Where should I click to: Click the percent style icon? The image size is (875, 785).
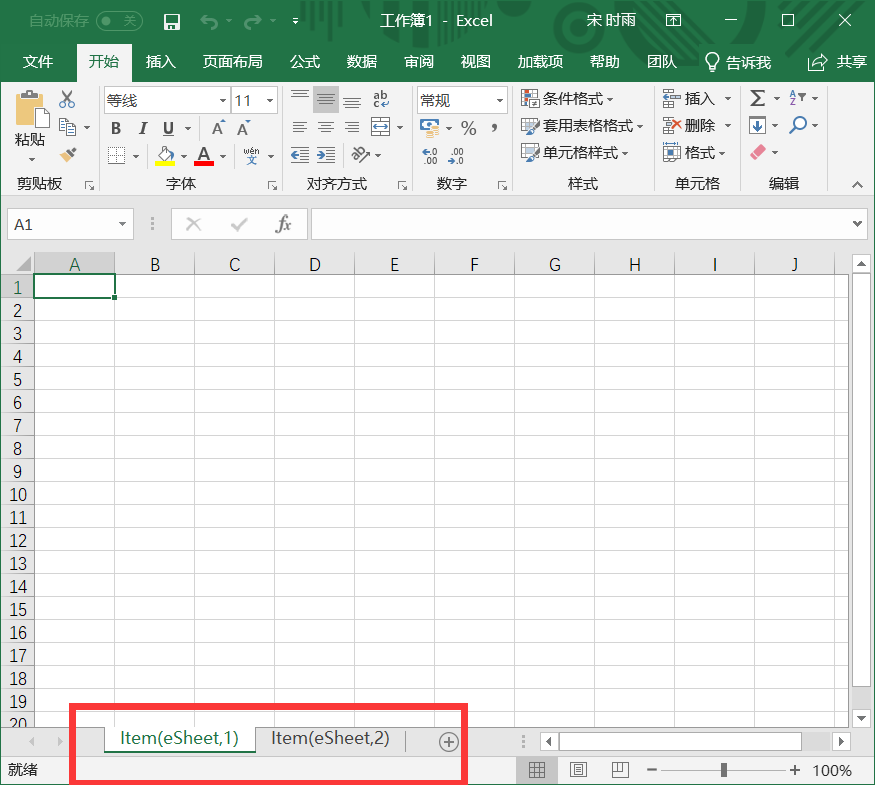click(x=468, y=128)
